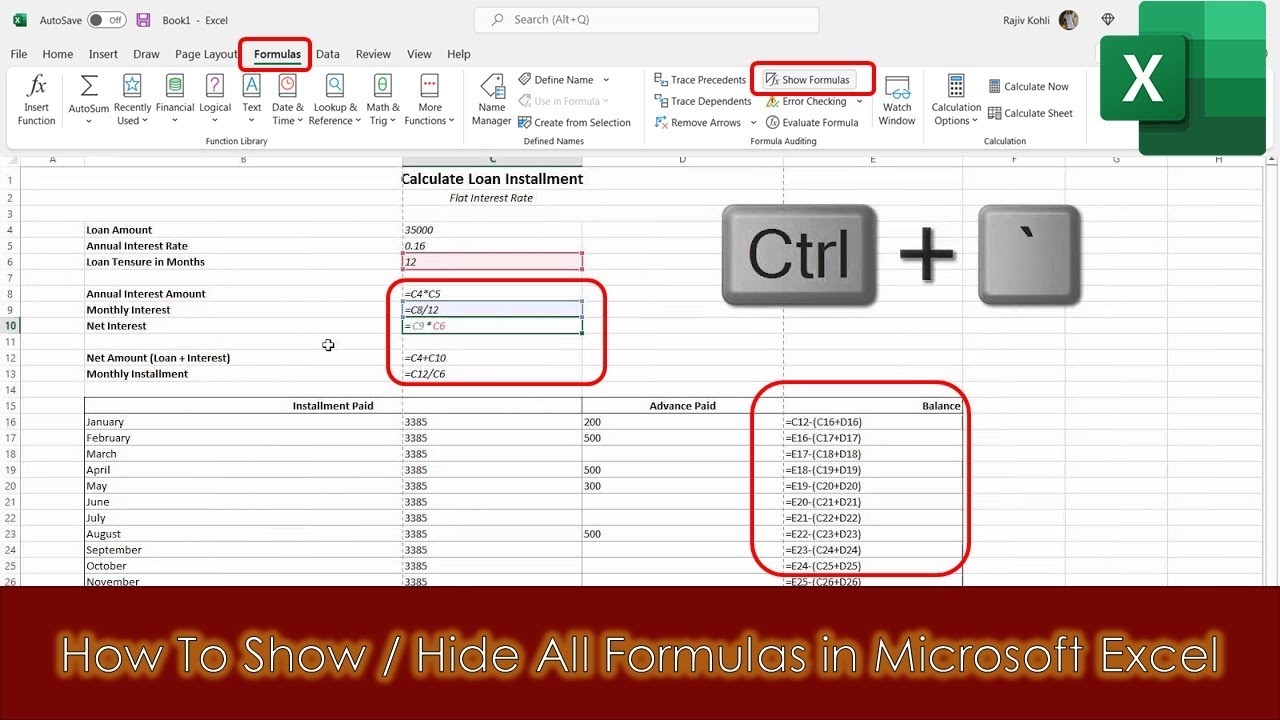Screen dimensions: 1280x720
Task: Click Create from Selection
Action: point(576,122)
